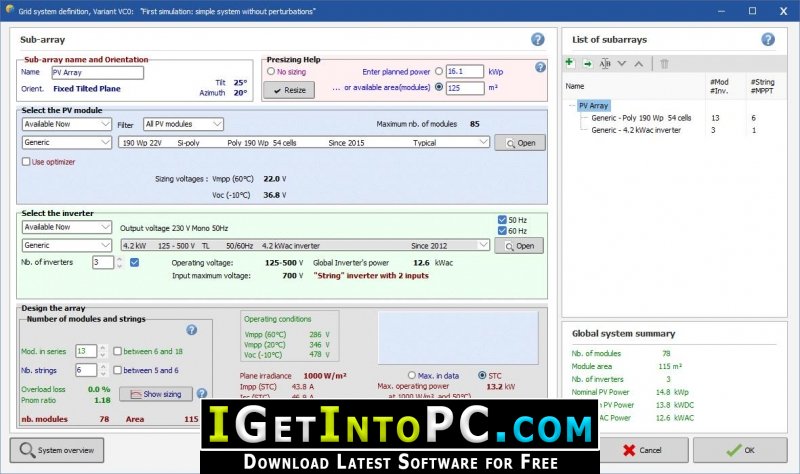Select Max. in data radio button
This screenshot has width=800, height=474.
[412, 376]
